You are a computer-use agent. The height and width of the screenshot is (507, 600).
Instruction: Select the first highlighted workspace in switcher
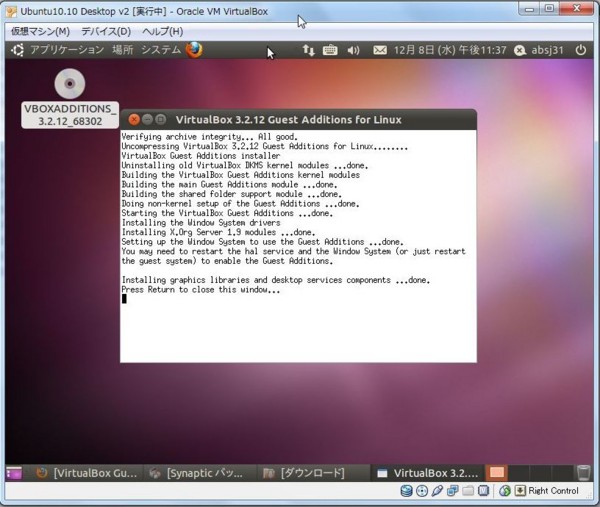tap(497, 473)
